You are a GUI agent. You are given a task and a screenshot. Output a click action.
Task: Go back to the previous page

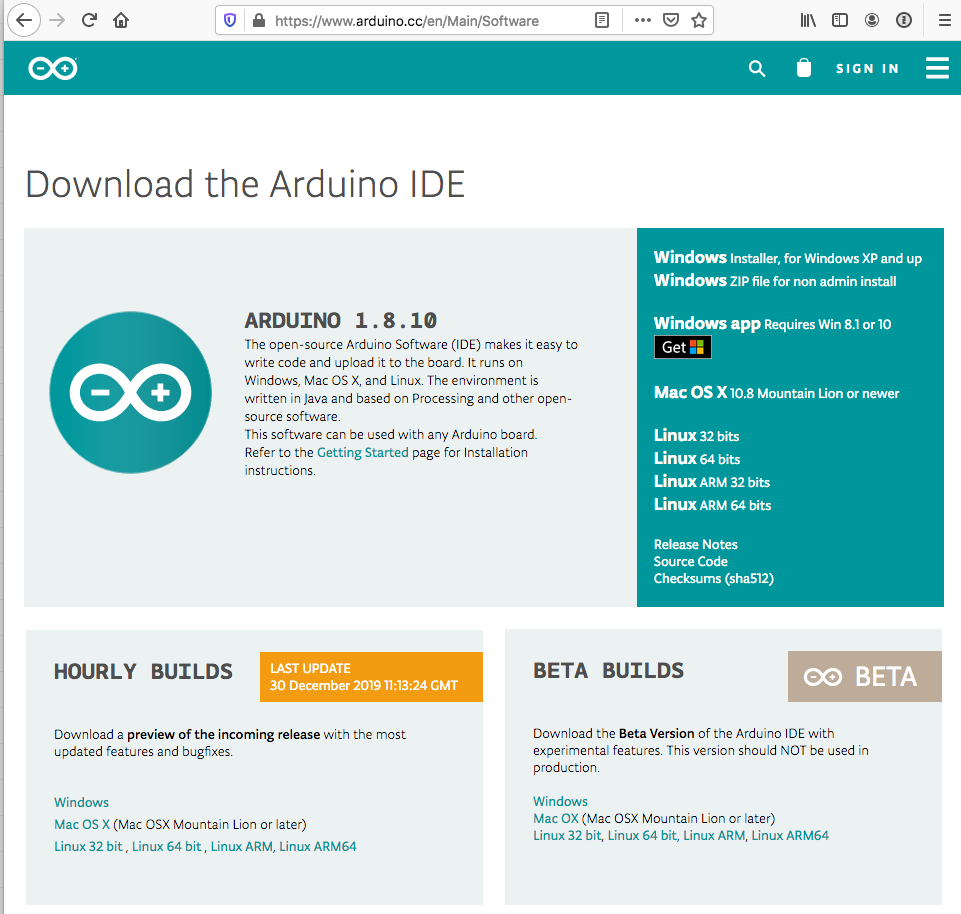24,20
